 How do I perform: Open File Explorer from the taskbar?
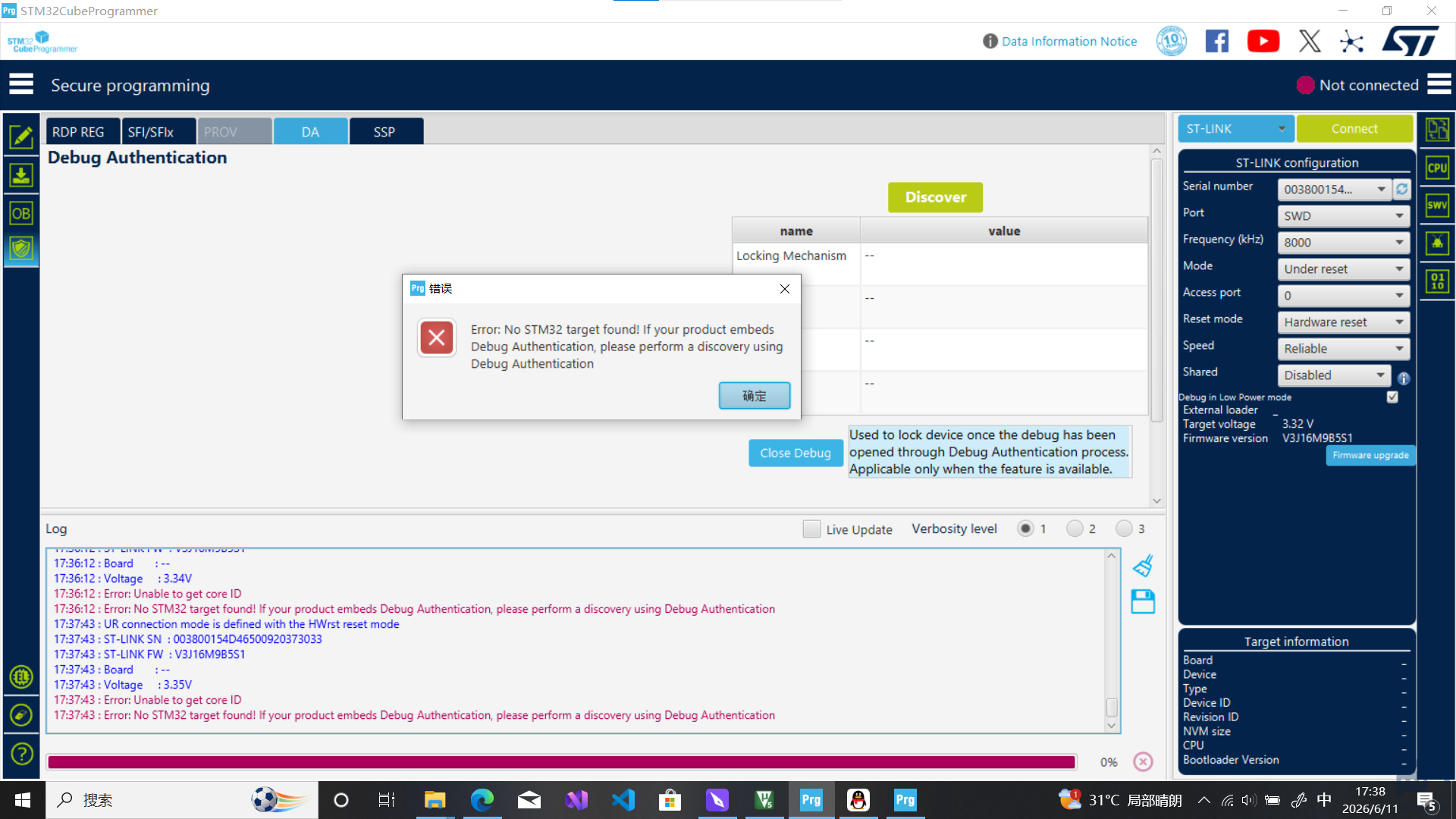435,800
